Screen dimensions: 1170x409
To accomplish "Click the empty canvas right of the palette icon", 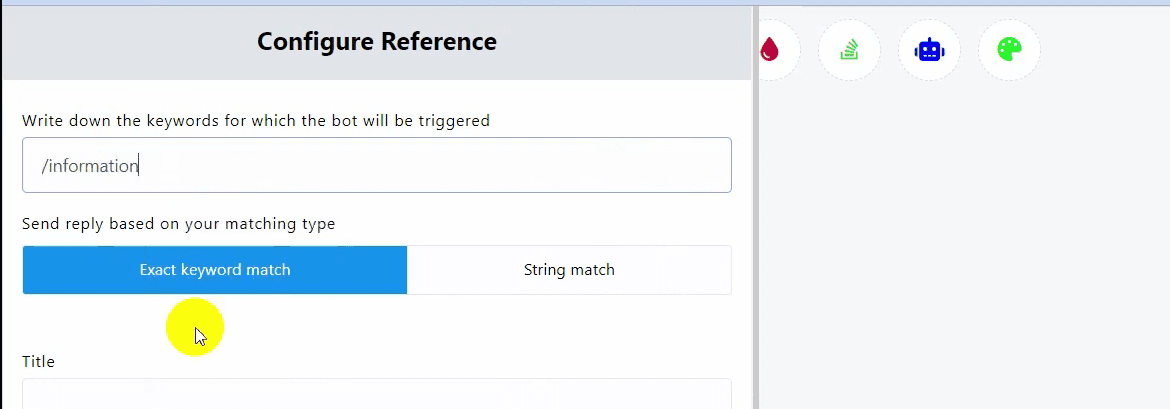I will pyautogui.click(x=1110, y=50).
